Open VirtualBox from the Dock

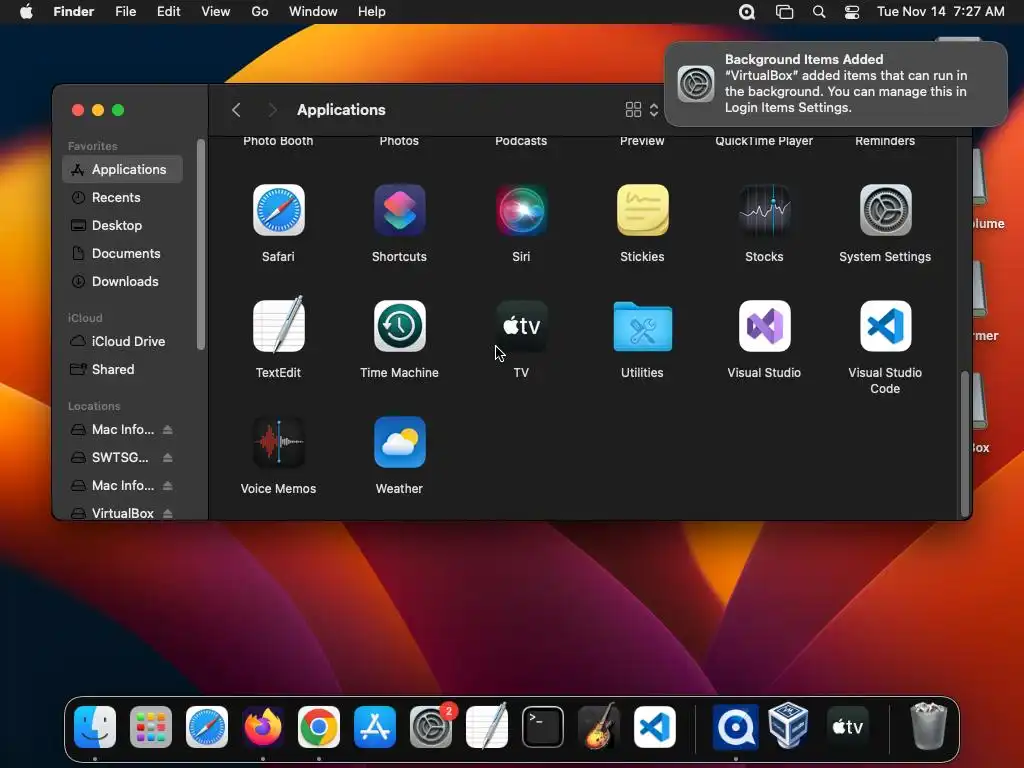pyautogui.click(x=789, y=726)
